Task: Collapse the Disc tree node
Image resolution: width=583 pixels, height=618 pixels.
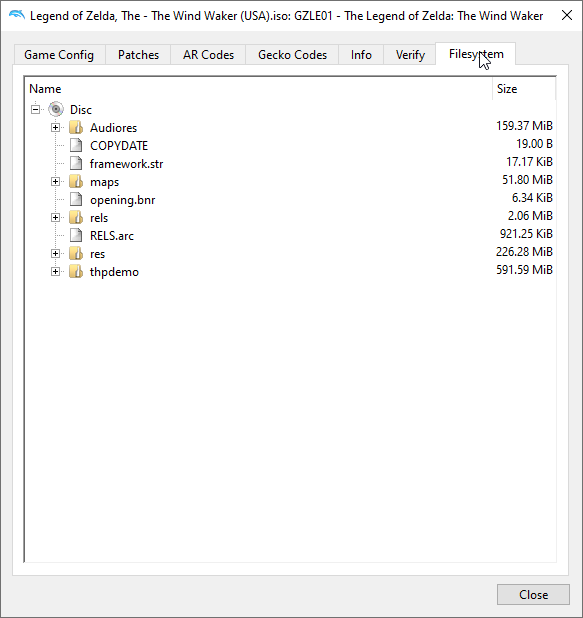Action: click(35, 109)
